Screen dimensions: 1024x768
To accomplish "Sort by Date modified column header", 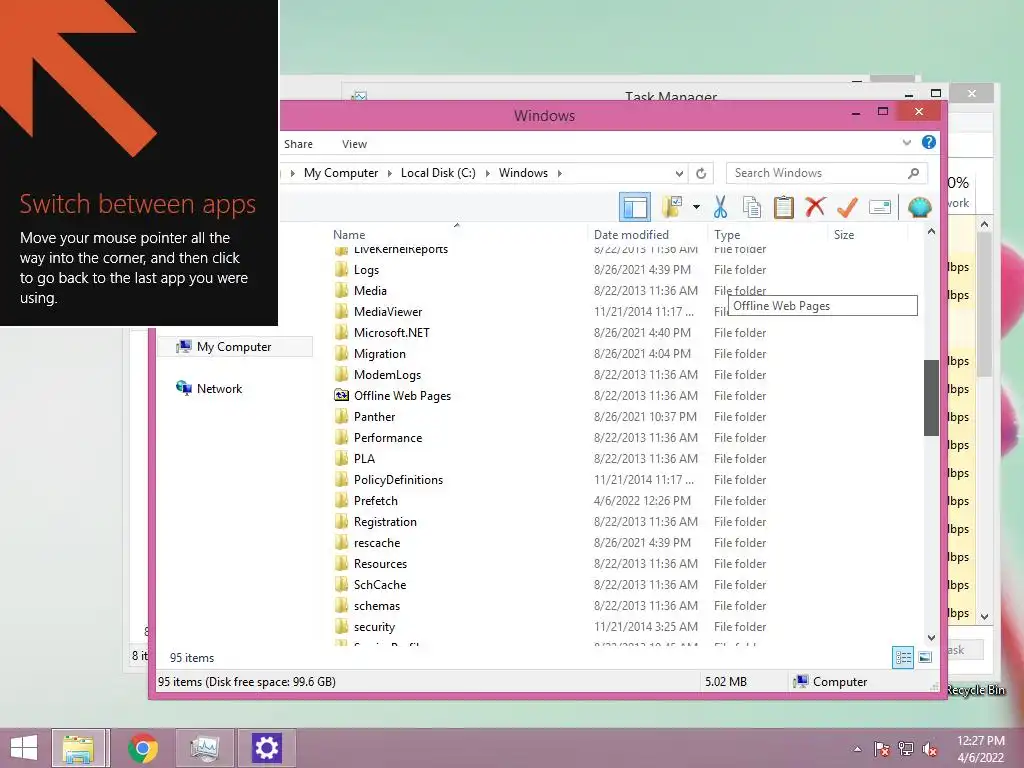I will [x=648, y=234].
